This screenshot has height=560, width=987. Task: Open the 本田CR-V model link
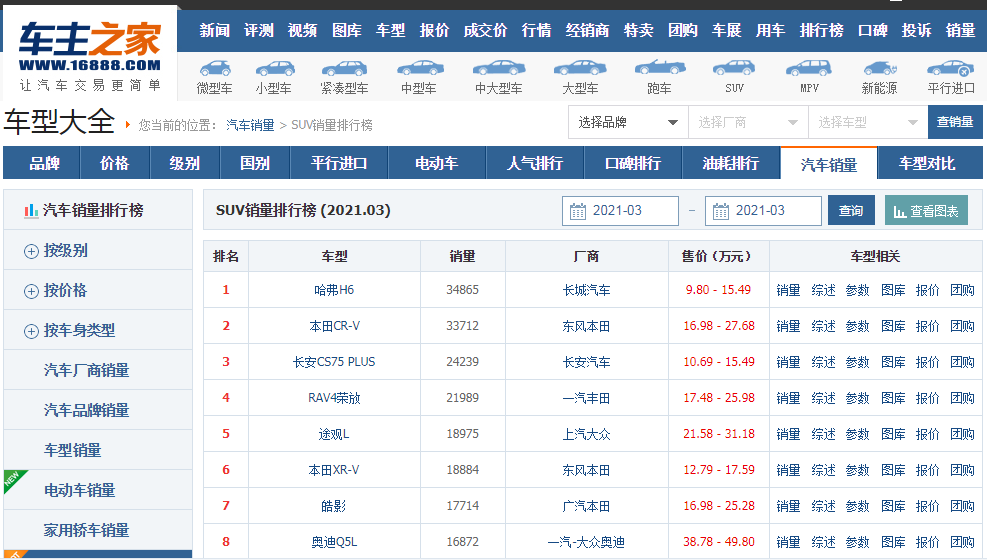pos(334,326)
